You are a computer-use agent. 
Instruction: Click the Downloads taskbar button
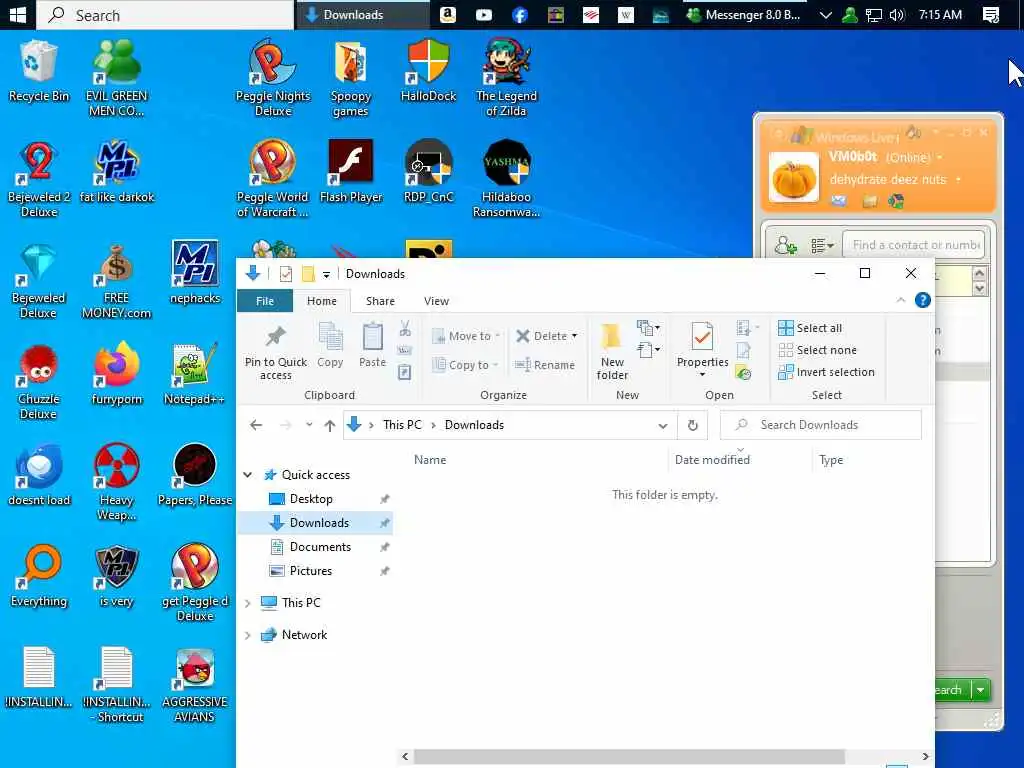point(363,14)
